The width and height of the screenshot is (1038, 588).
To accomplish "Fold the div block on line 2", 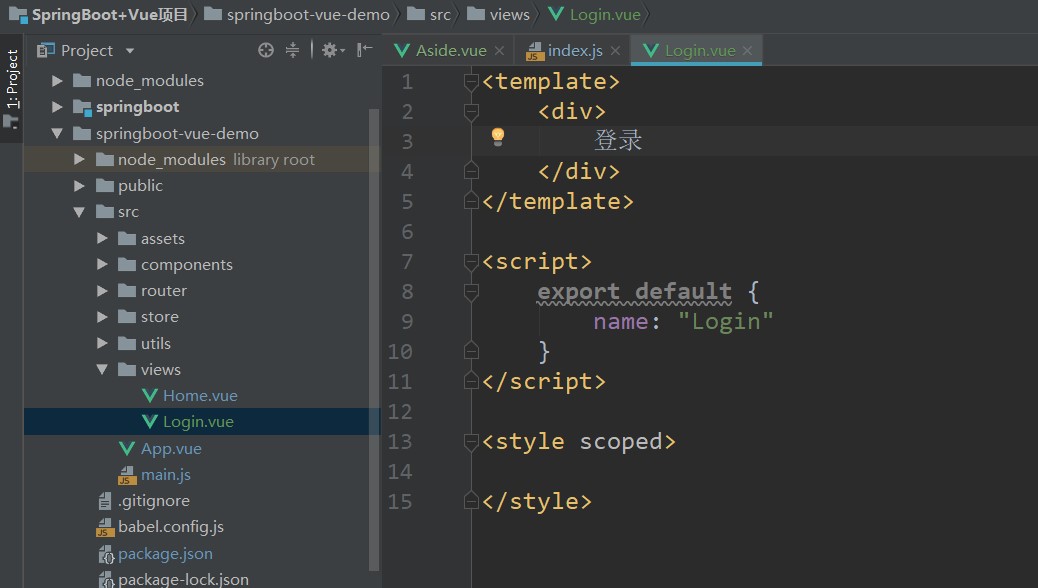I will coord(471,111).
